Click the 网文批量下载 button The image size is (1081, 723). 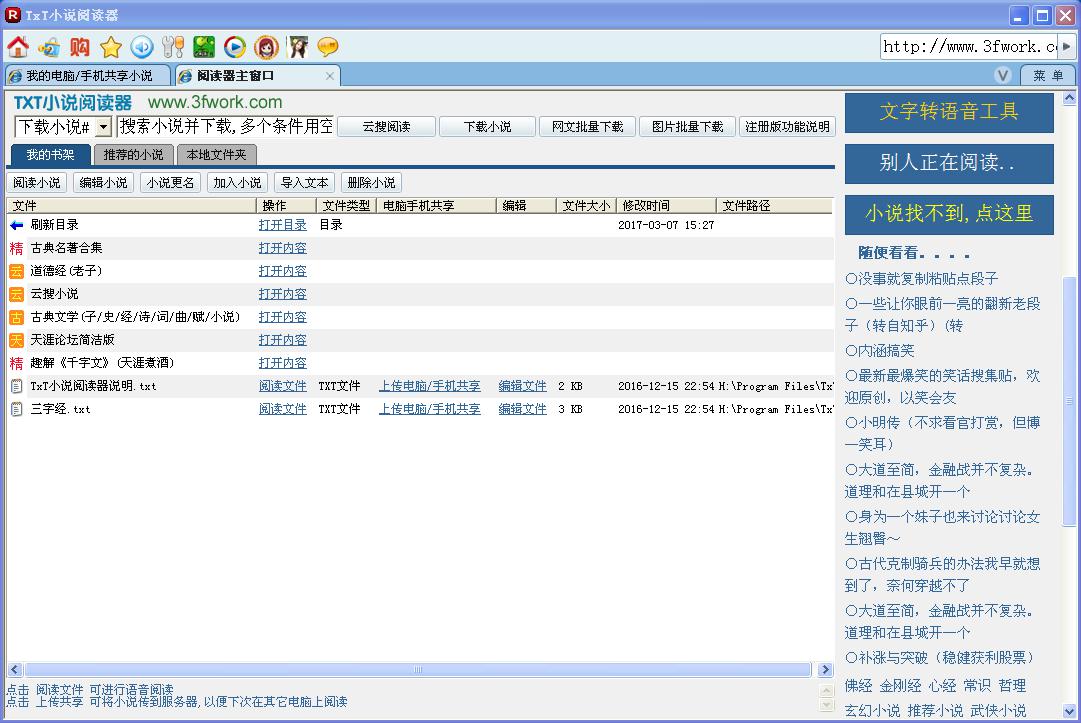[587, 127]
